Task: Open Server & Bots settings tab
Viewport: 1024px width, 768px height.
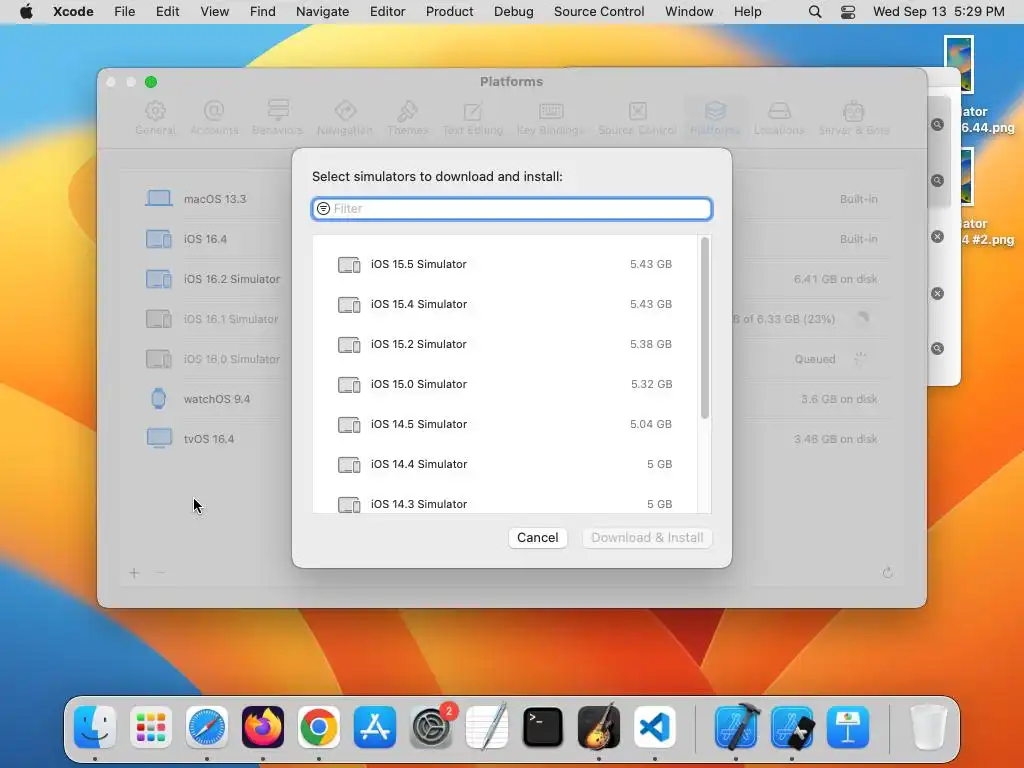Action: coord(854,118)
